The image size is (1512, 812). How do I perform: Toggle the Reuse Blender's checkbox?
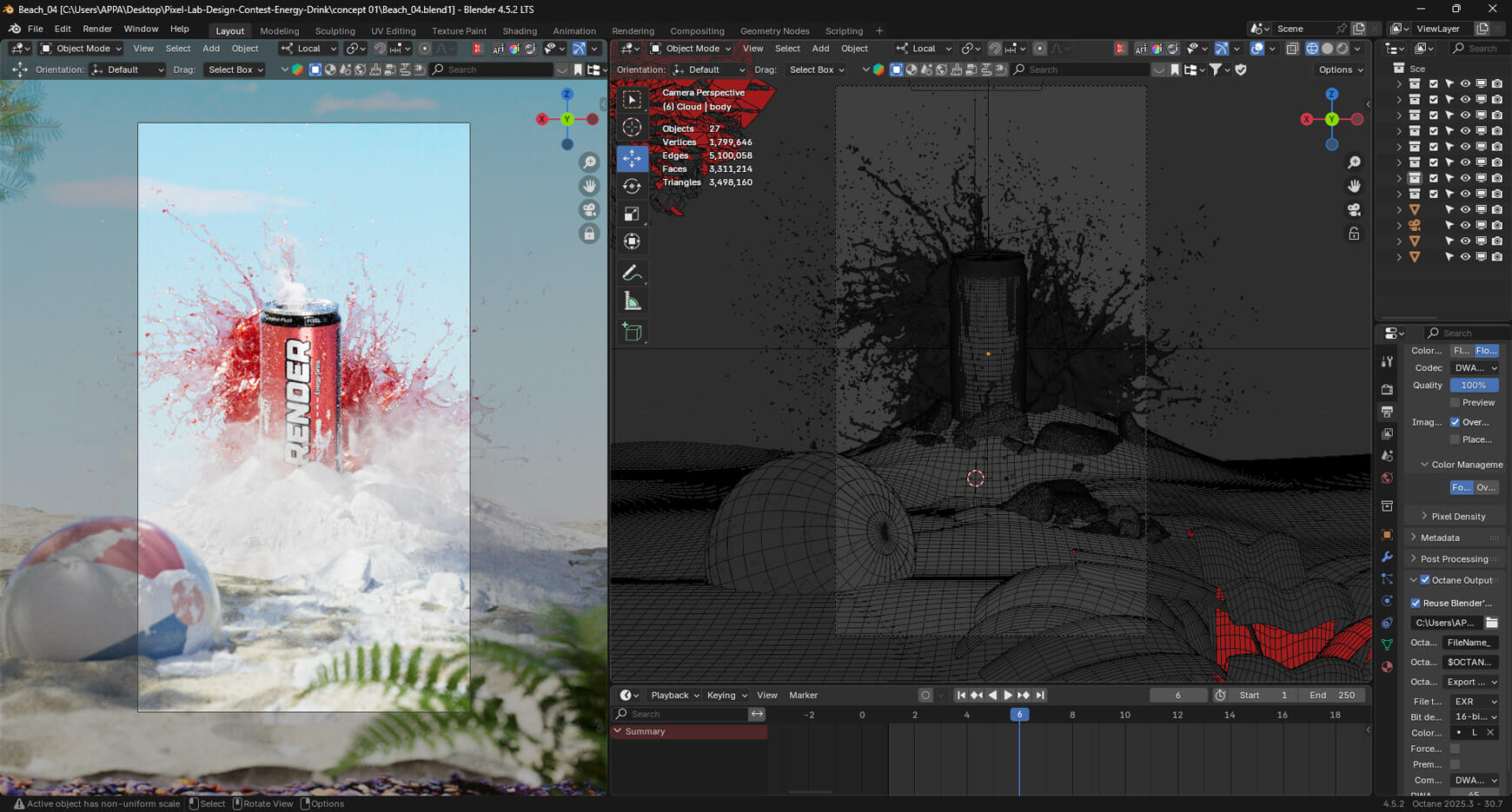[1416, 603]
